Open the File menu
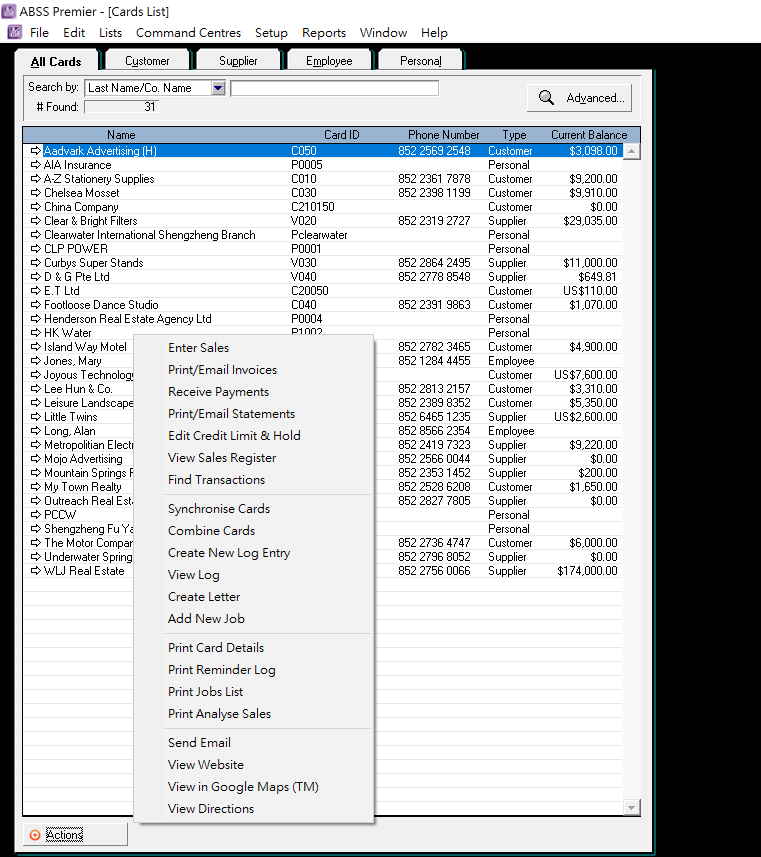Image resolution: width=761 pixels, height=857 pixels. pos(39,33)
